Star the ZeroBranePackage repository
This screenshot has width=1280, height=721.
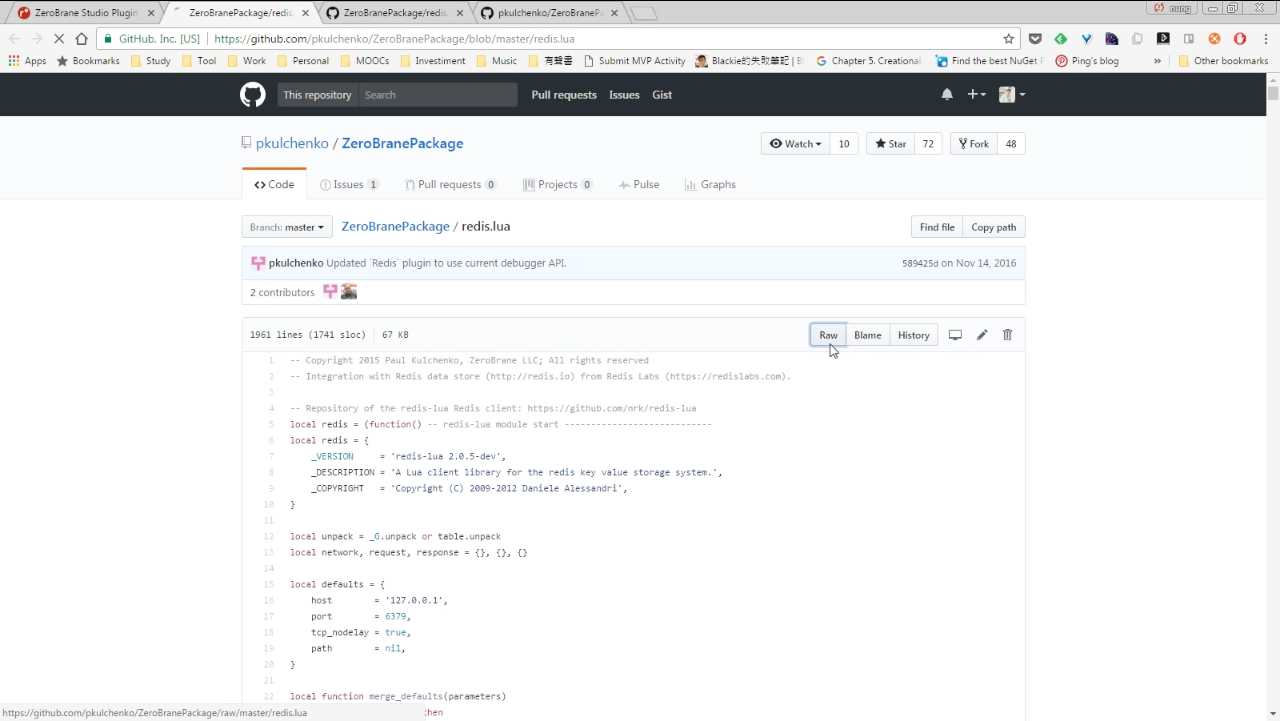click(890, 144)
